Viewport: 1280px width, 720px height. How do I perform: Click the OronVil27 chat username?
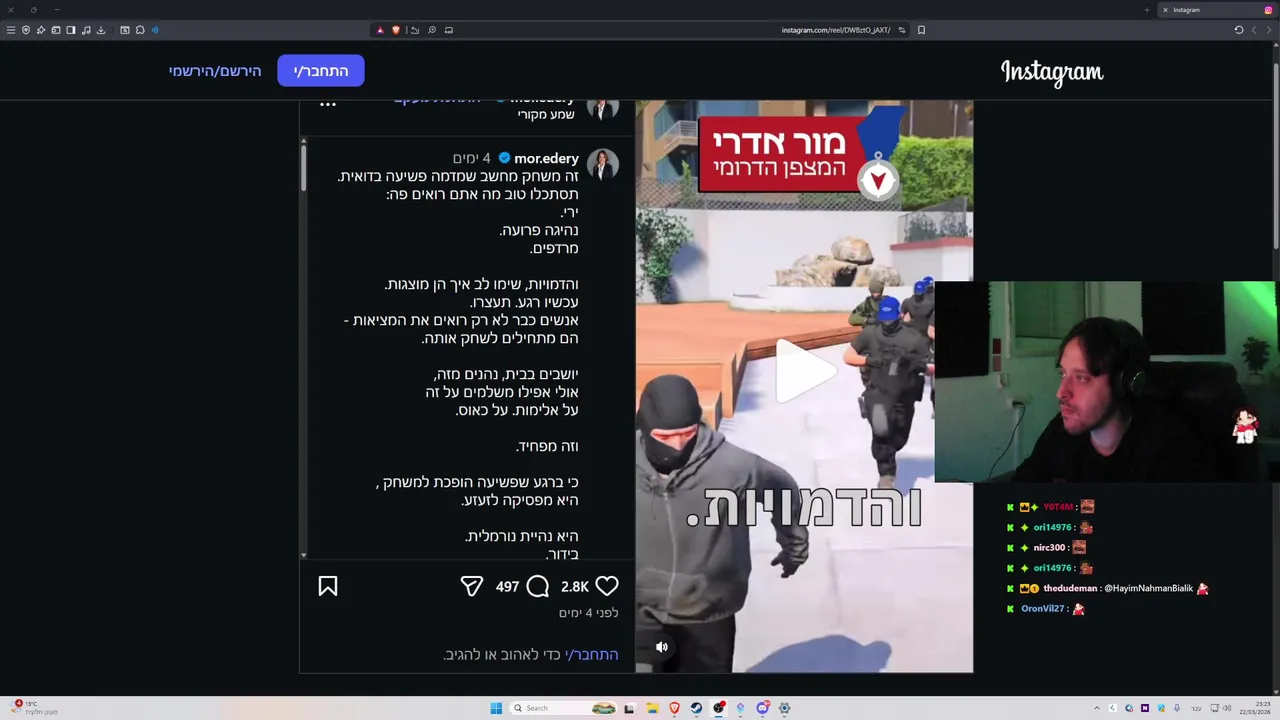click(x=1042, y=608)
